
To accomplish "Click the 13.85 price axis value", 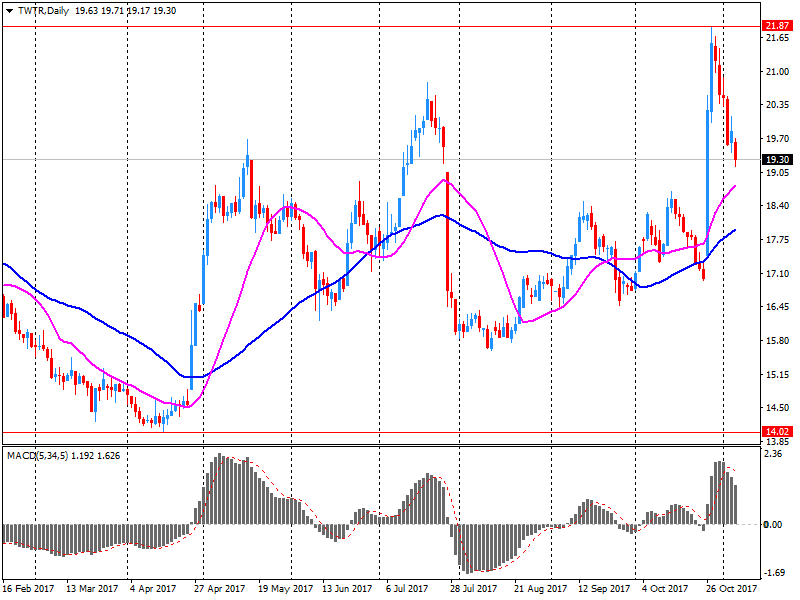I will [777, 442].
